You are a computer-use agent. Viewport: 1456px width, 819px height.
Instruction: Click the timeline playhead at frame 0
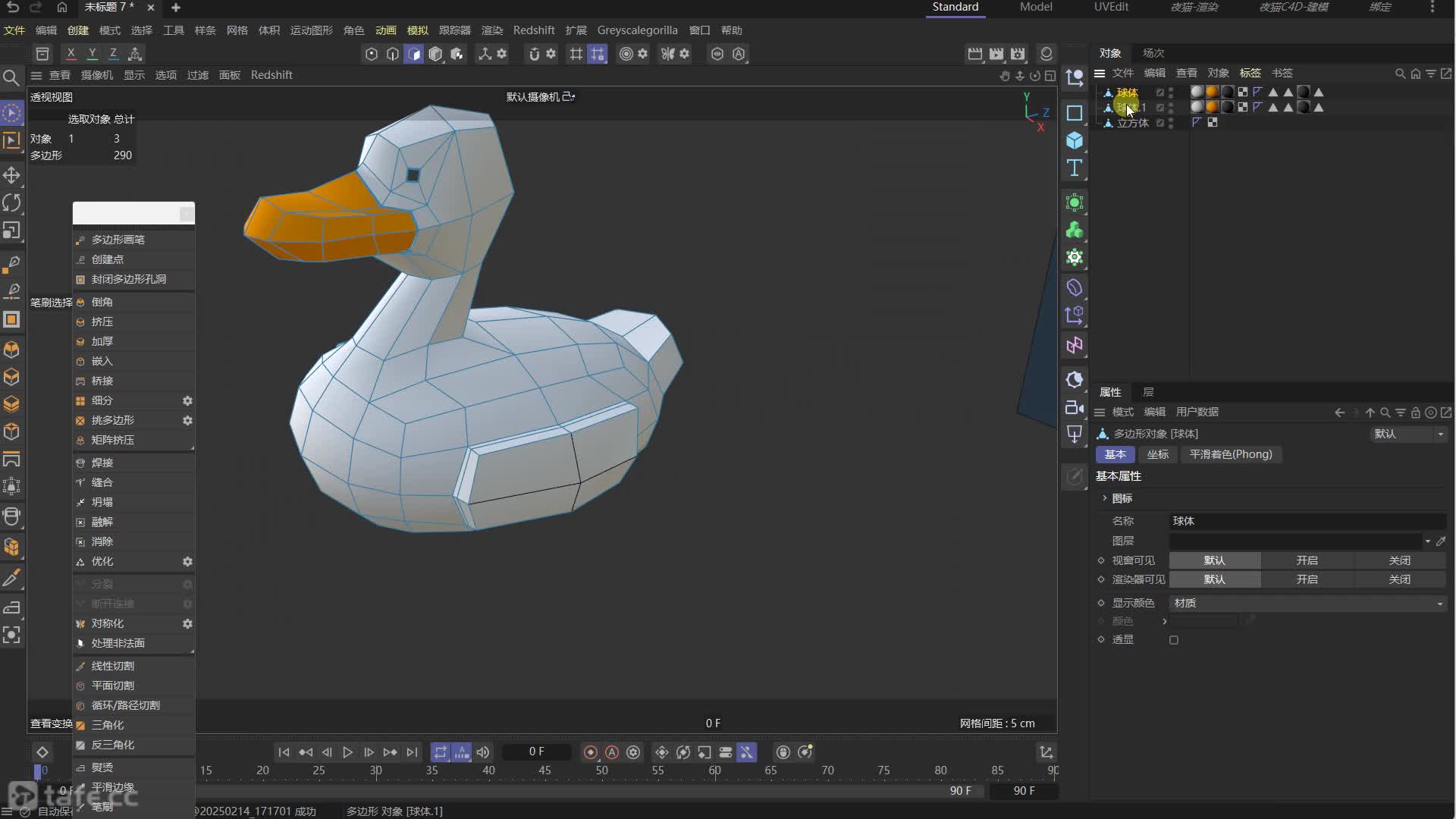point(38,771)
